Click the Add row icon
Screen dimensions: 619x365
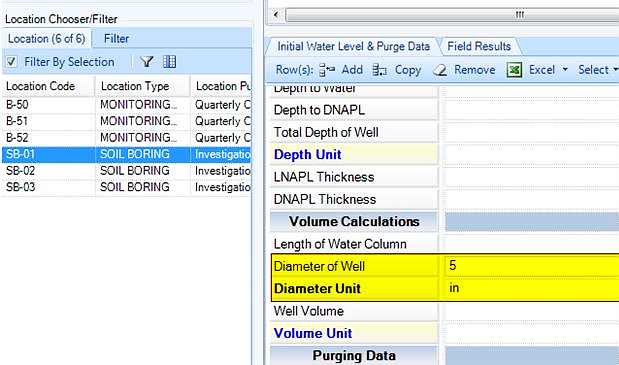[x=327, y=70]
